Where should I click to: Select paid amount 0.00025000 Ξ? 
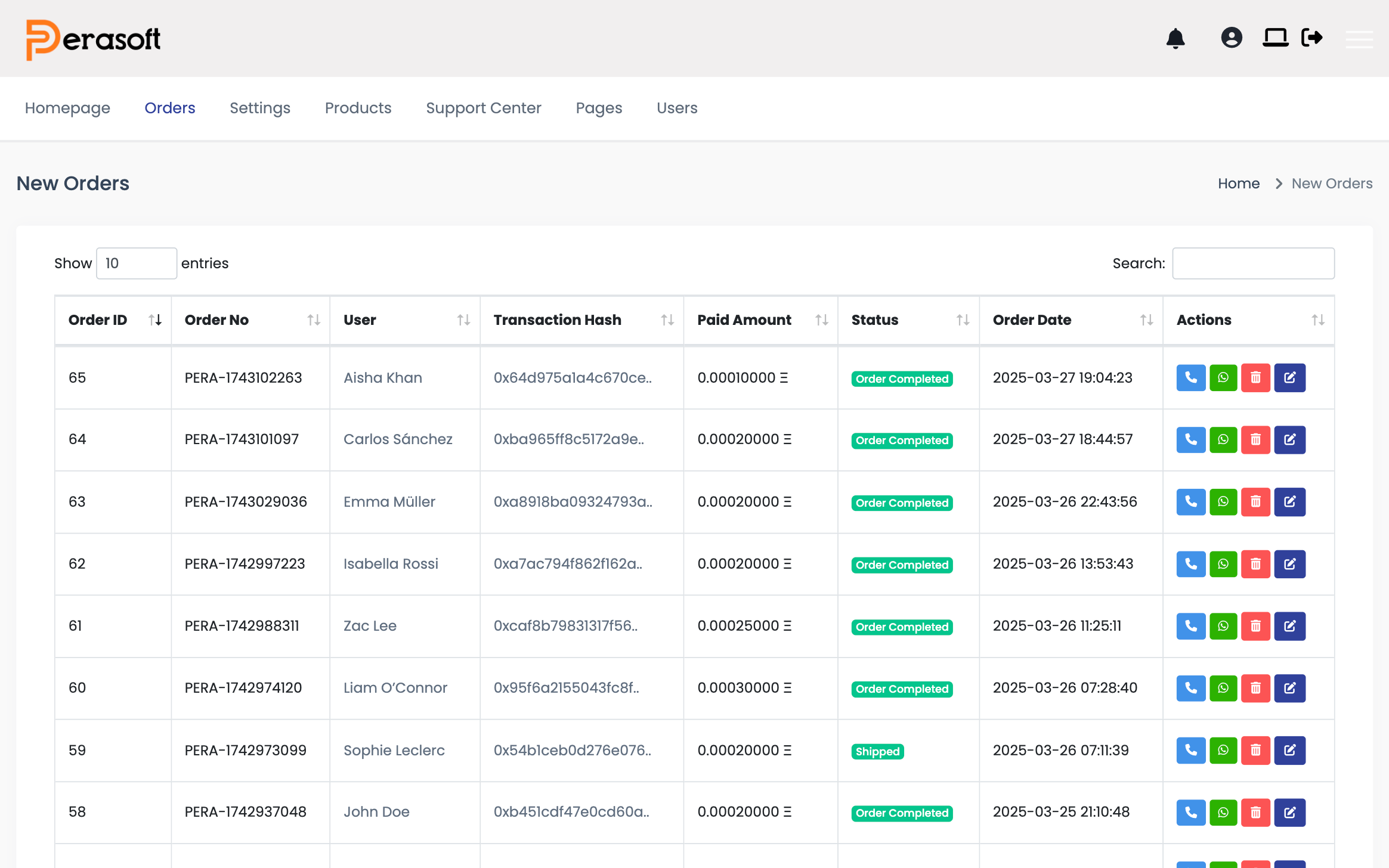[x=744, y=626]
